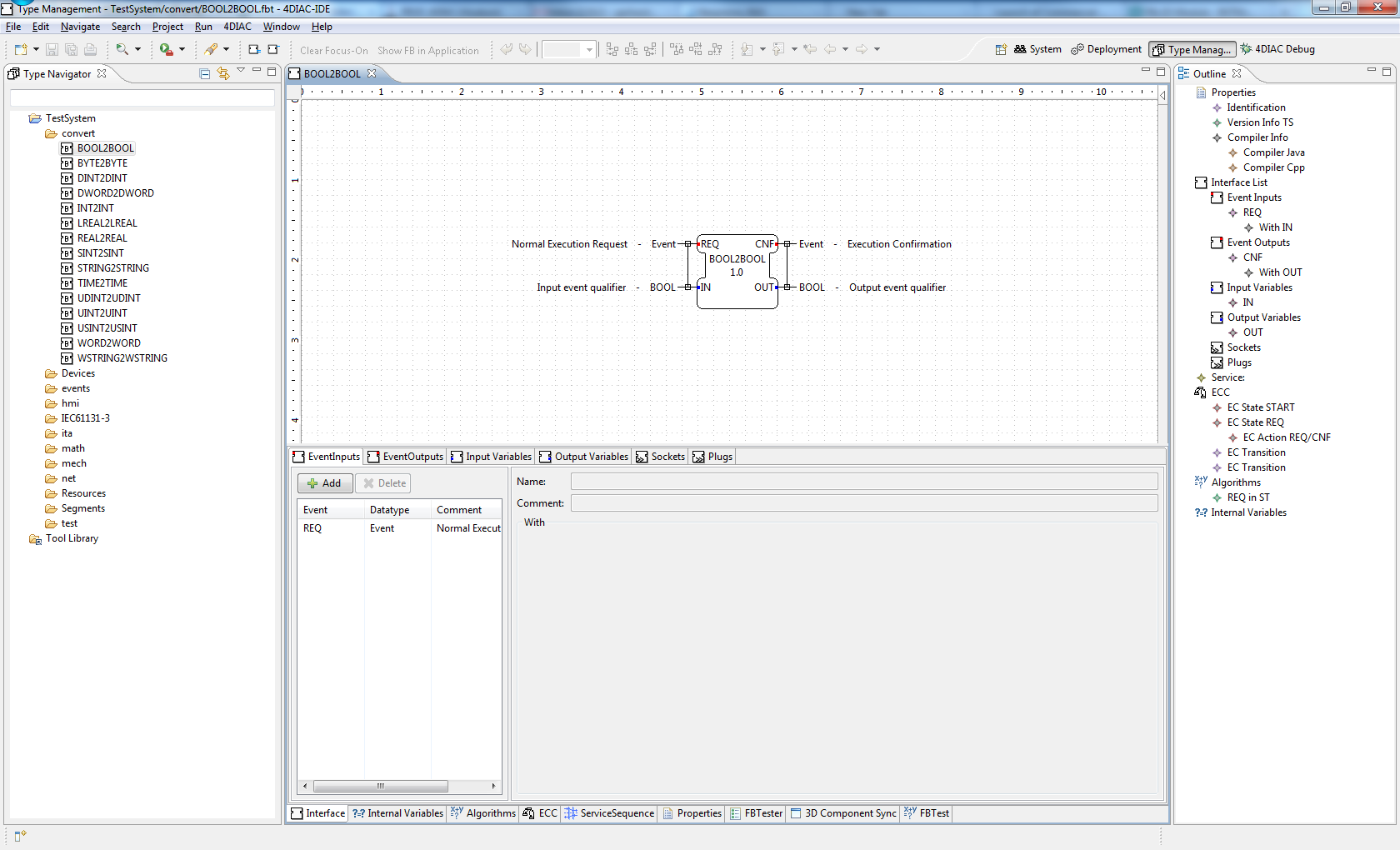The width and height of the screenshot is (1400, 850).
Task: Click the Name input field
Action: (x=864, y=482)
